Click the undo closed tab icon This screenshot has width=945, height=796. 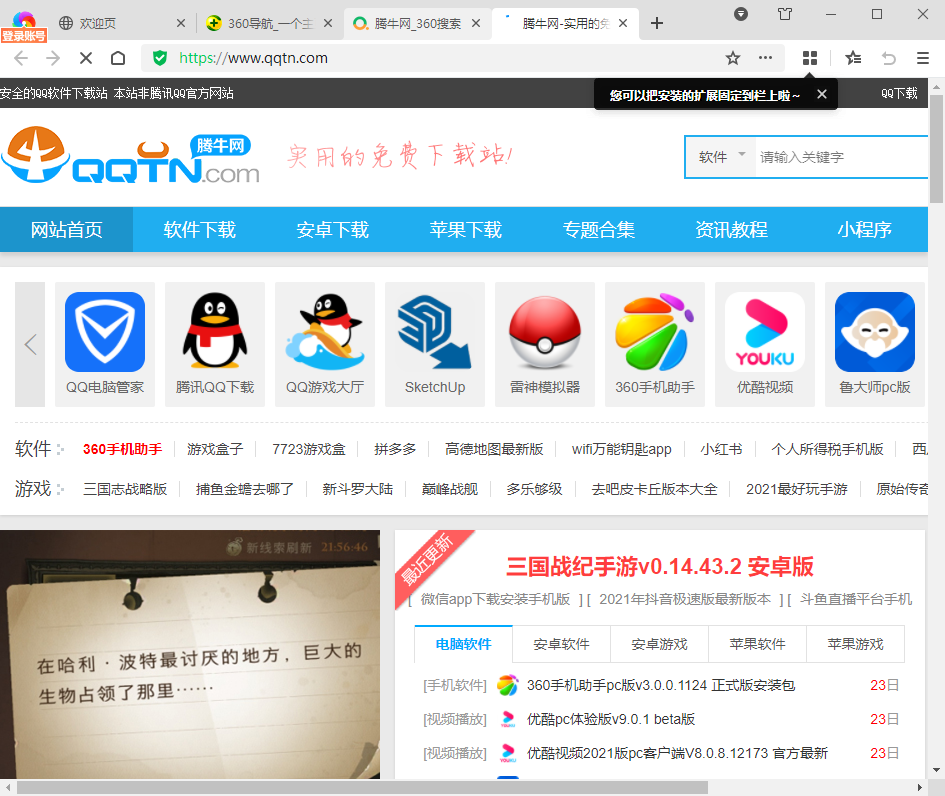click(x=889, y=58)
